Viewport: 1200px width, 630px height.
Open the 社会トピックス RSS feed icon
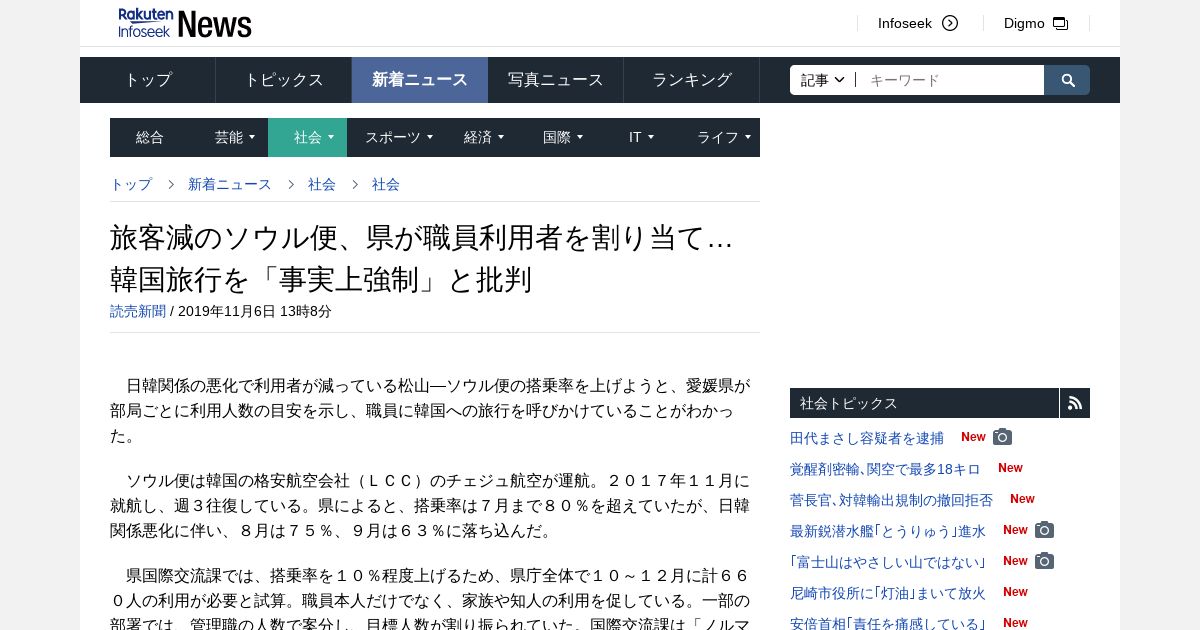[x=1075, y=403]
